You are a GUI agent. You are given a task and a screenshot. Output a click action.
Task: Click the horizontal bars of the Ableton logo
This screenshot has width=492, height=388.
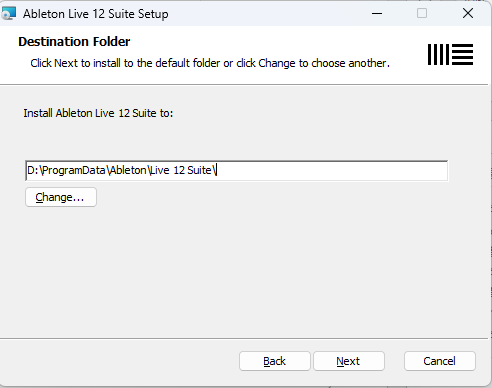(462, 54)
